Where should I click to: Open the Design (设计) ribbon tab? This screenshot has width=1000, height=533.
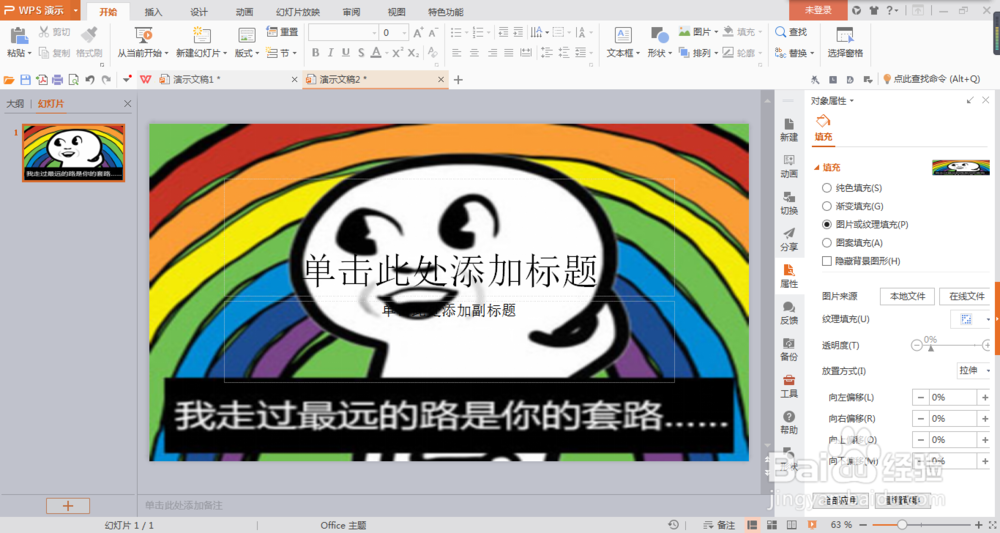tap(199, 11)
